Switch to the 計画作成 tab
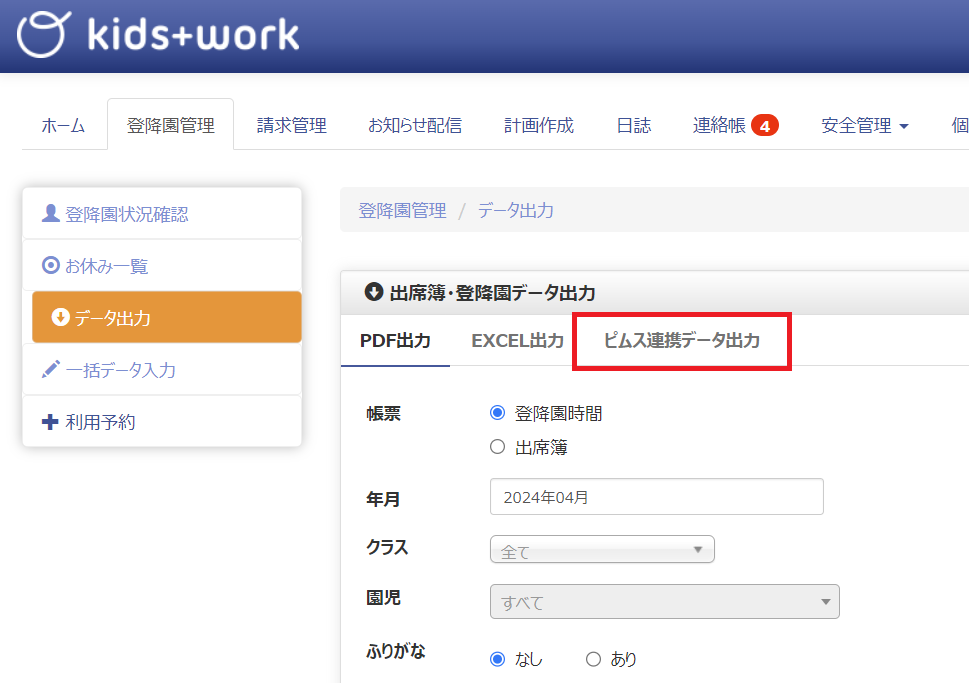The image size is (969, 683). click(539, 125)
